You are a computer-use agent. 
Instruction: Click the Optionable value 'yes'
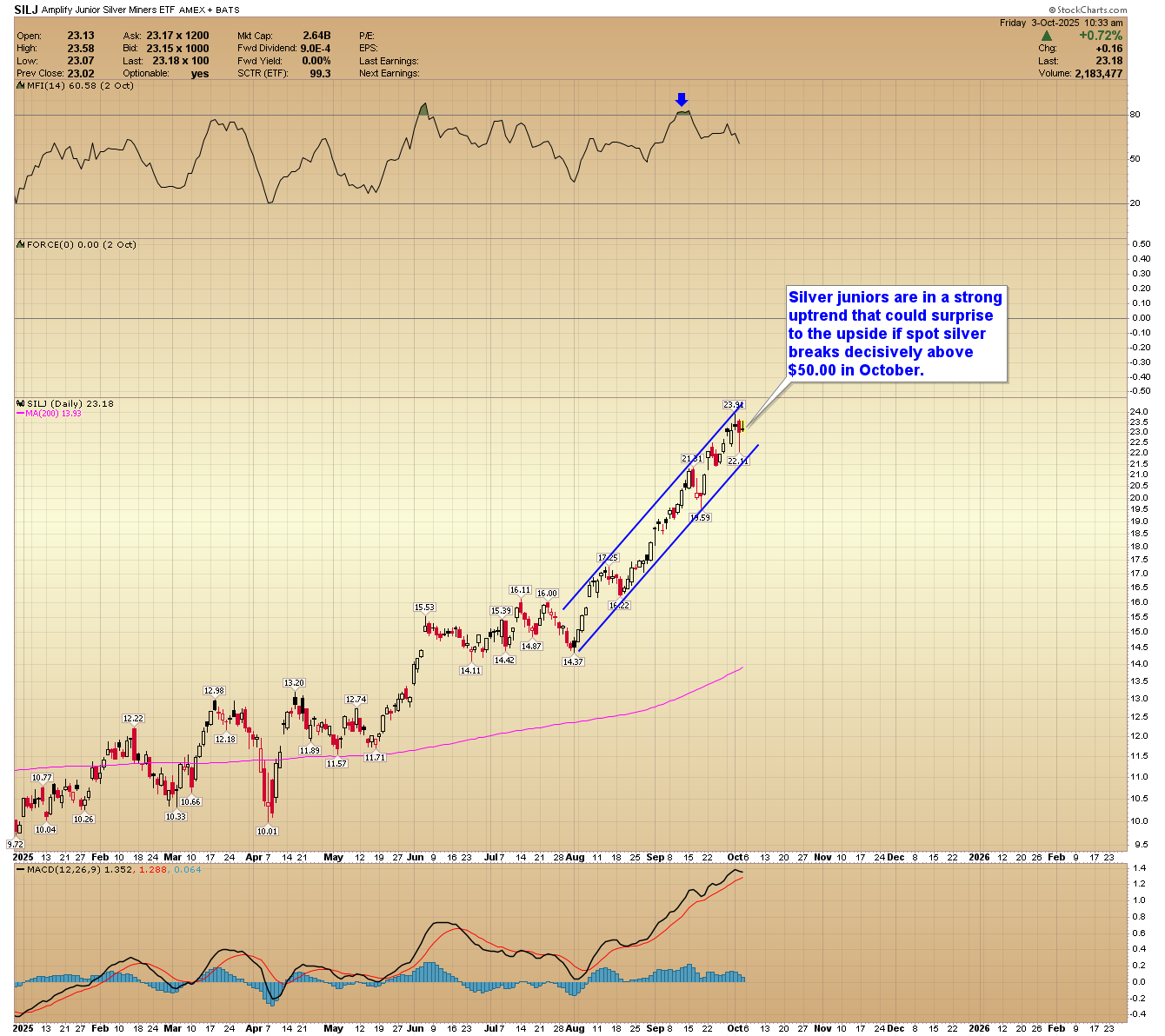pyautogui.click(x=200, y=74)
